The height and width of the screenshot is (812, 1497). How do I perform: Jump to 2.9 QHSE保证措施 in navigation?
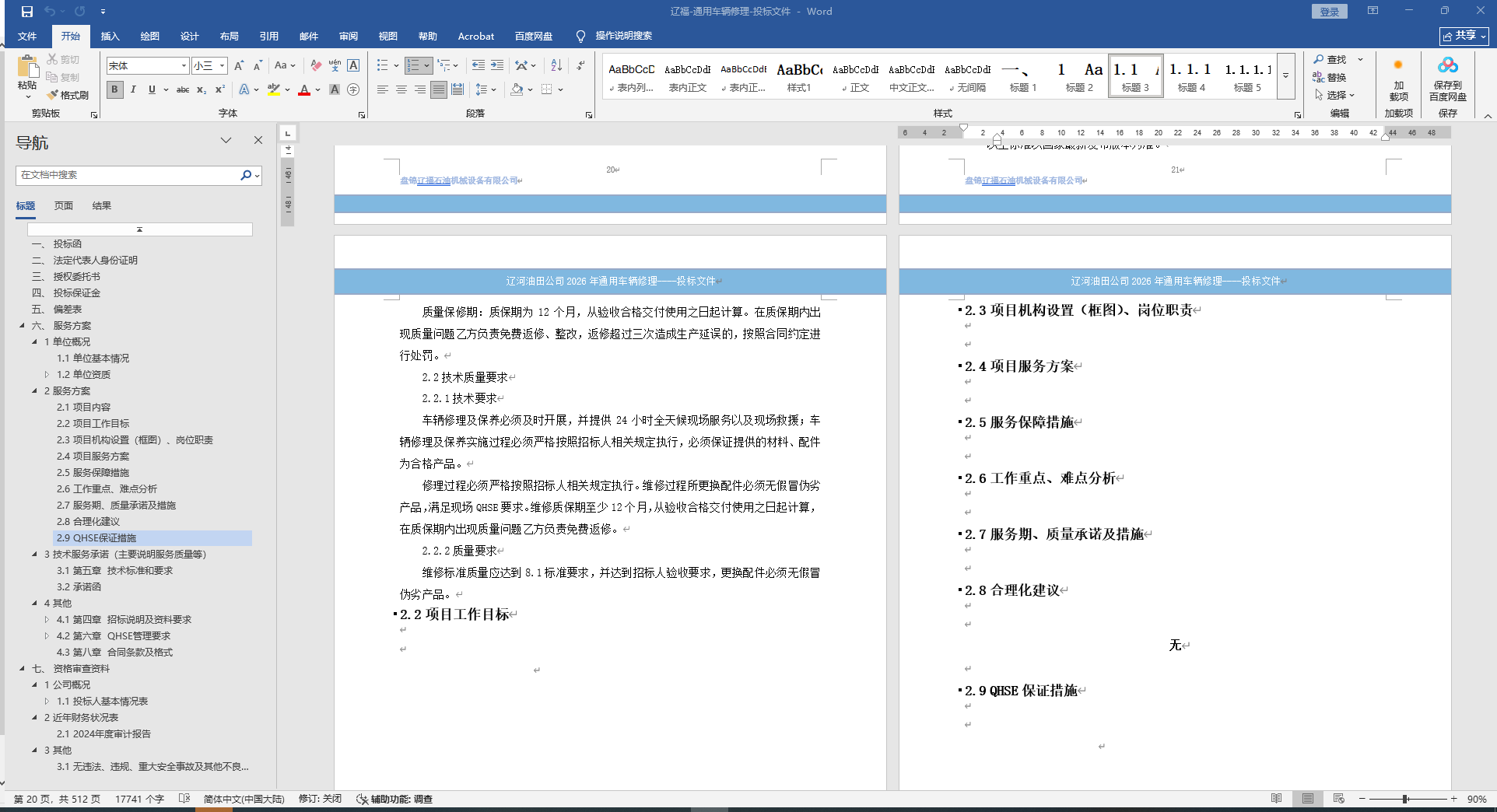96,538
